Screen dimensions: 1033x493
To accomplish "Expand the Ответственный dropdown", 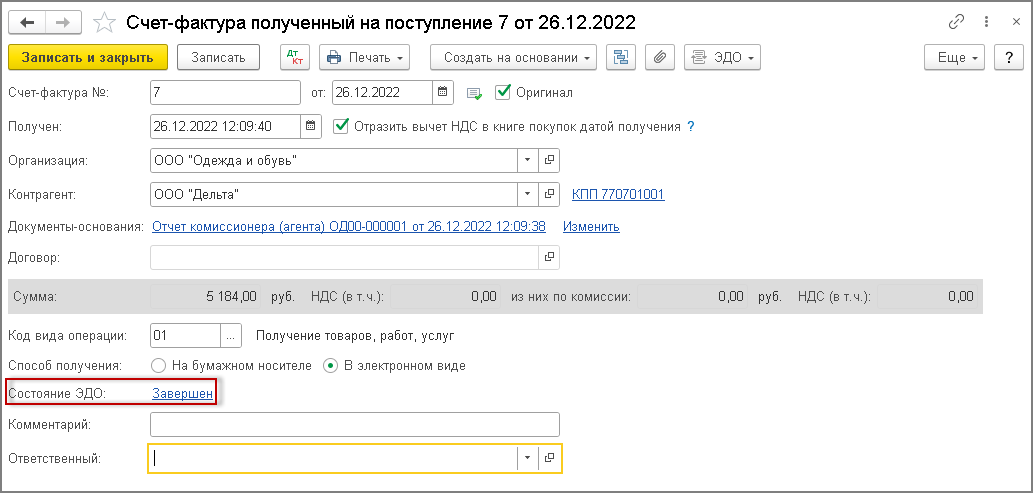I will coord(528,458).
